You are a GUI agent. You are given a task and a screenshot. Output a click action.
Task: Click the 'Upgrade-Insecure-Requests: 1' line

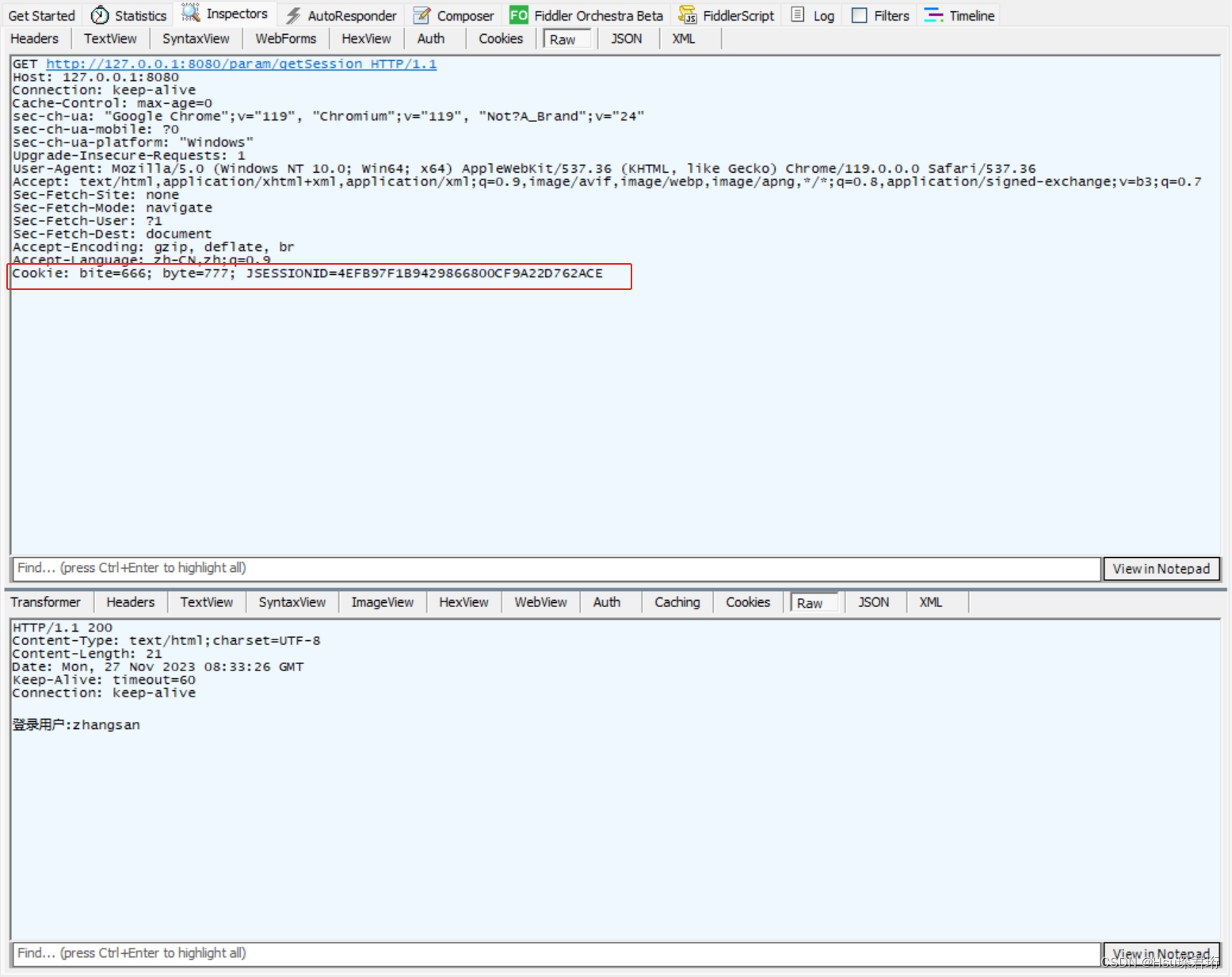[128, 155]
